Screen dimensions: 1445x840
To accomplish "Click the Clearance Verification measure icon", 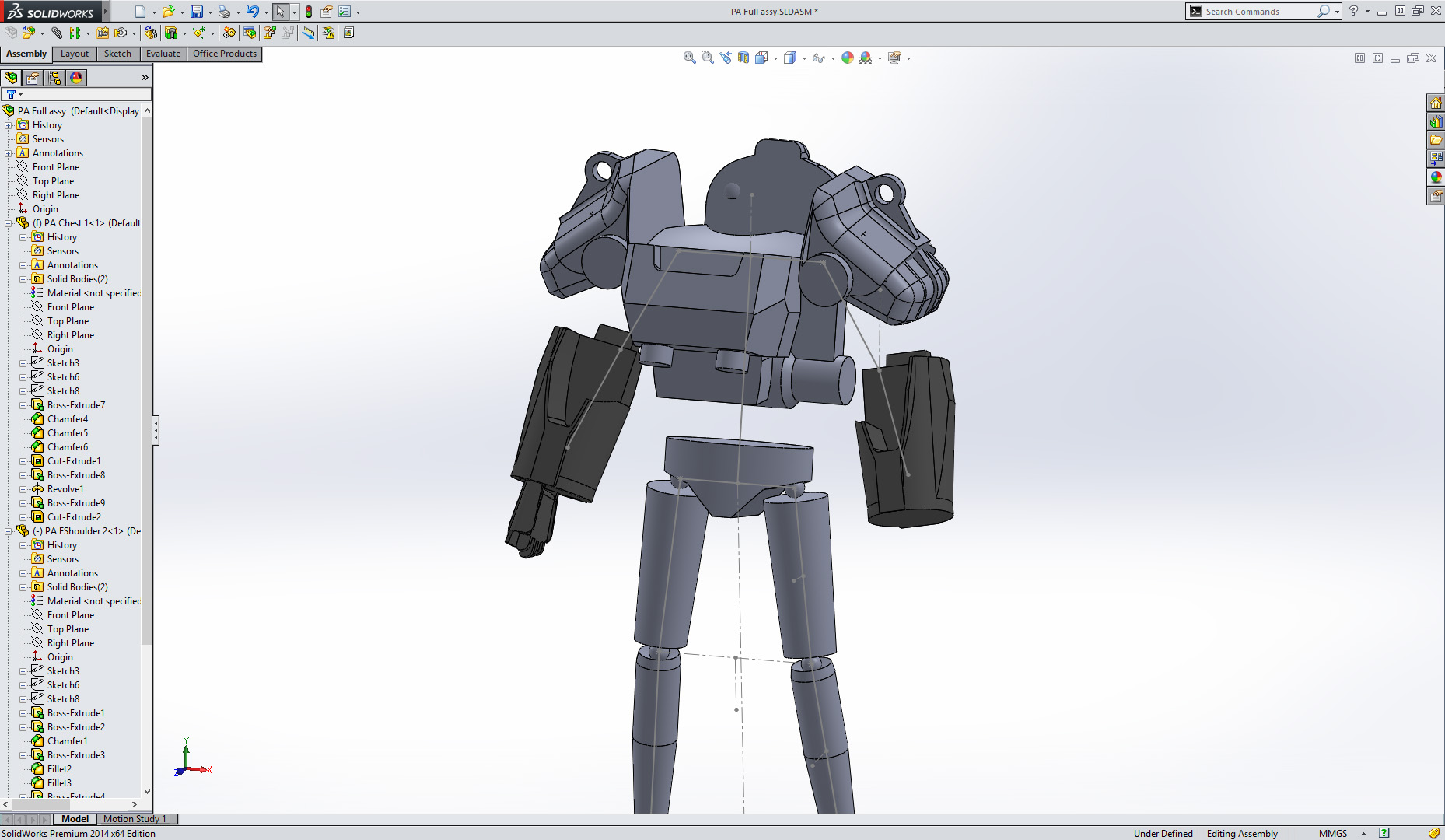I will click(309, 33).
